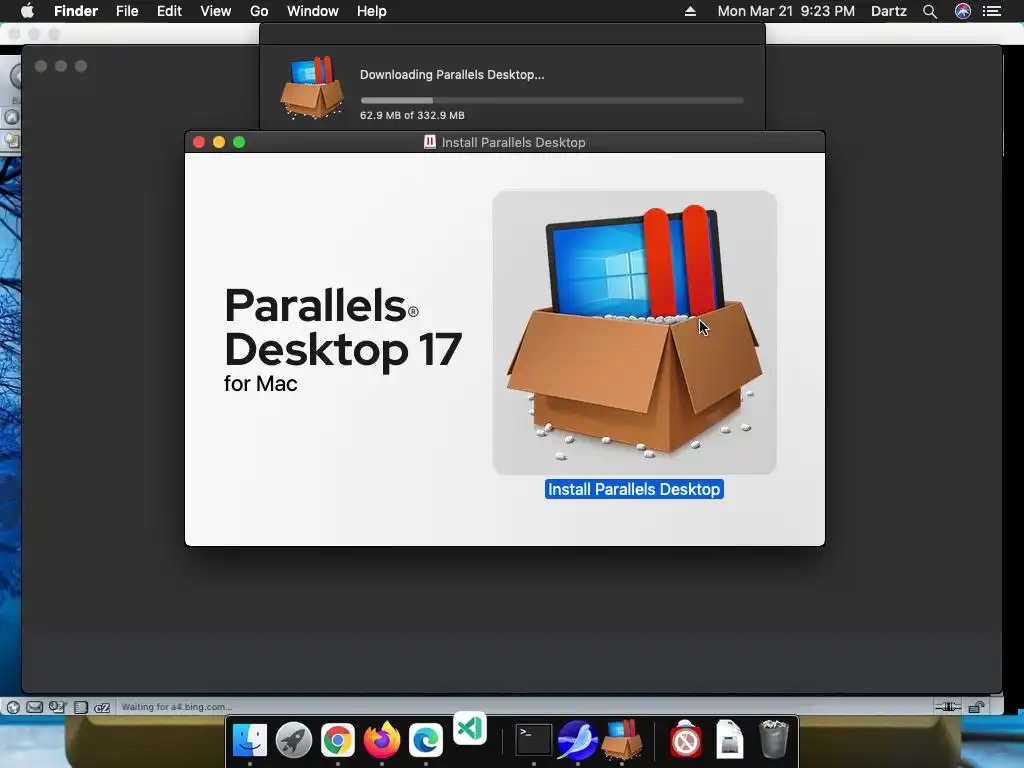1024x768 pixels.
Task: Launch Launchpad rocket icon in Dock
Action: coord(294,740)
